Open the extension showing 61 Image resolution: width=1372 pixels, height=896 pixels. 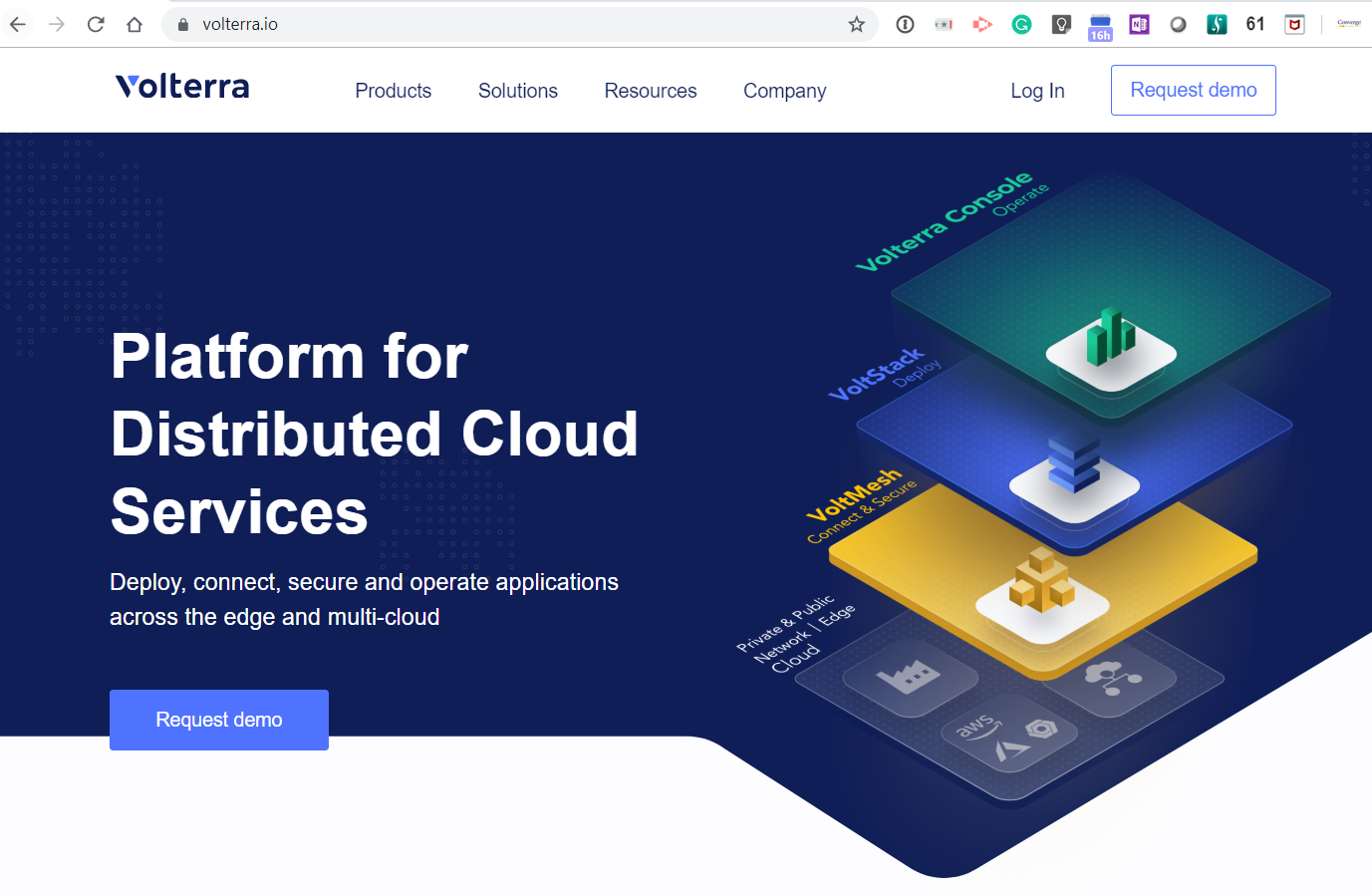(1255, 24)
